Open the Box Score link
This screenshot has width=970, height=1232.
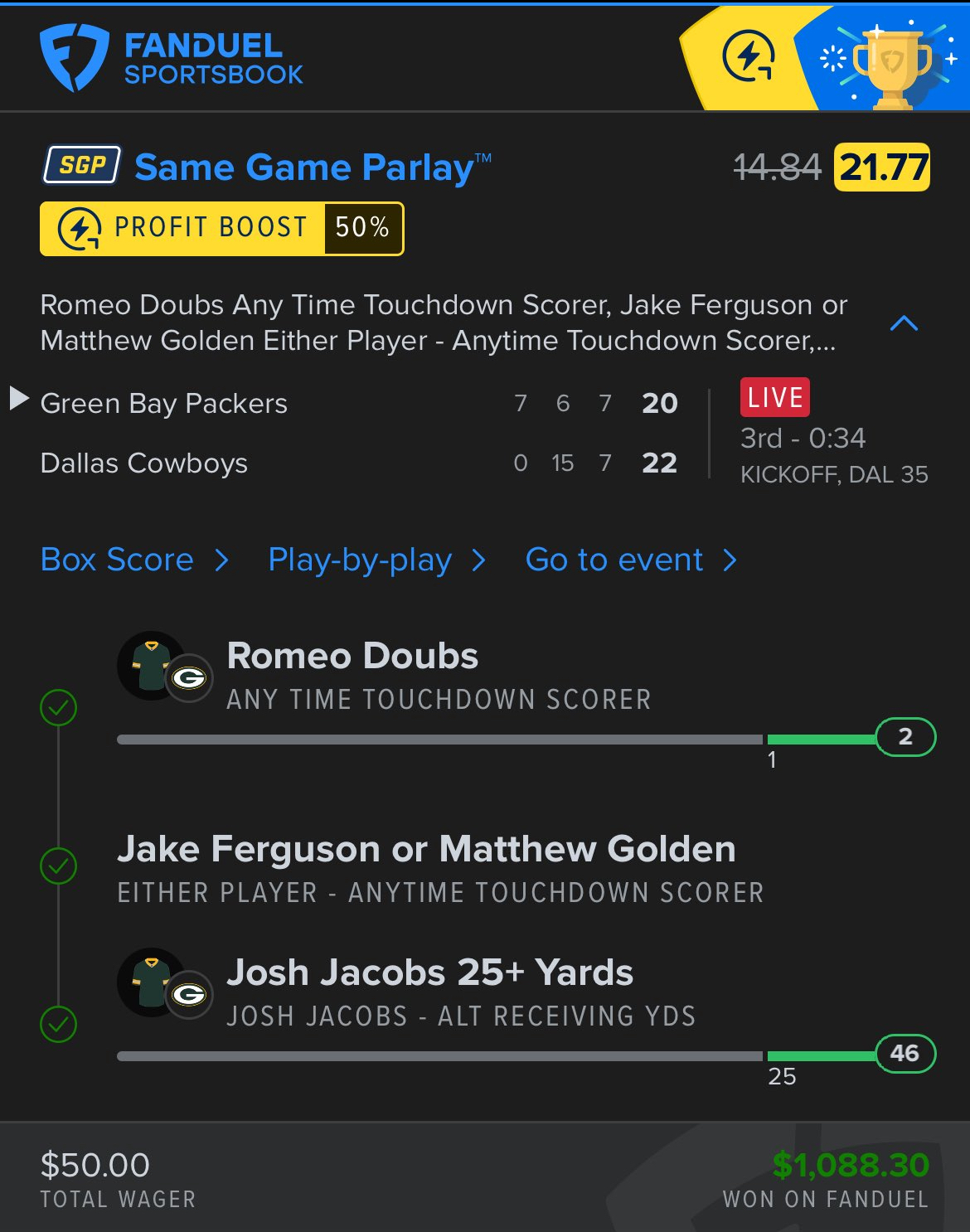(133, 560)
